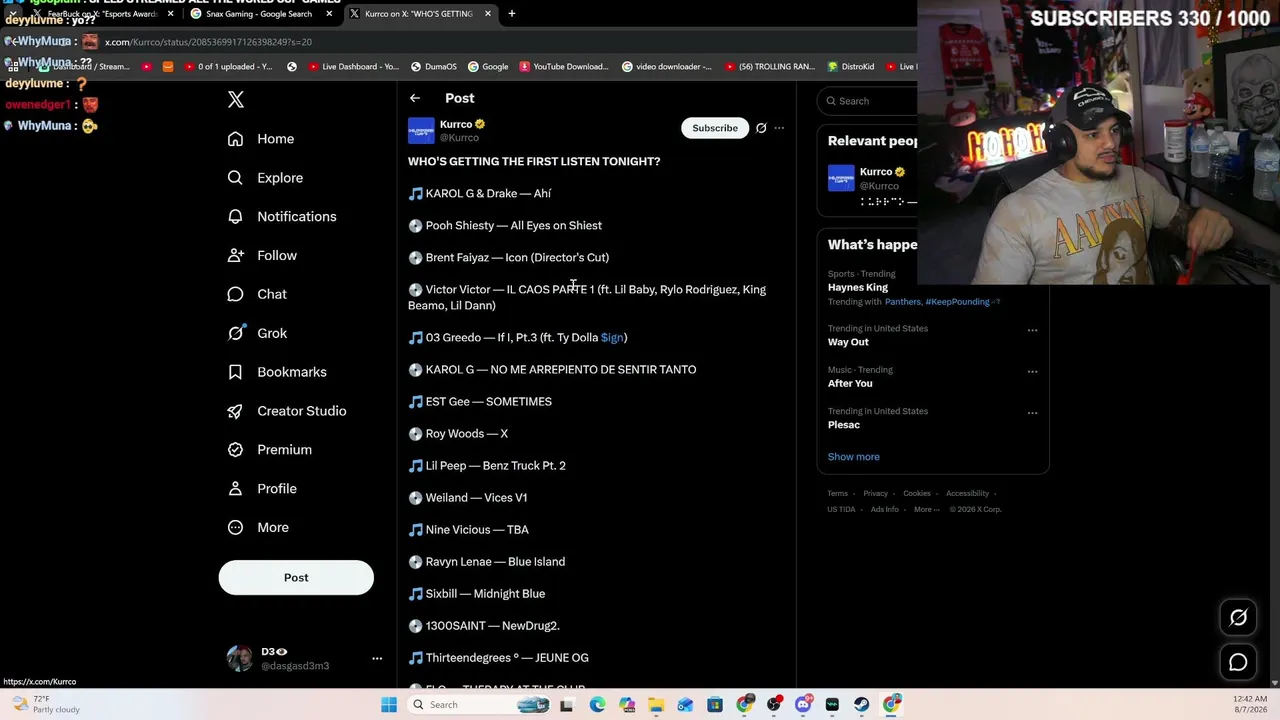This screenshot has height=720, width=1280.
Task: Open the Follow page
Action: [262, 256]
